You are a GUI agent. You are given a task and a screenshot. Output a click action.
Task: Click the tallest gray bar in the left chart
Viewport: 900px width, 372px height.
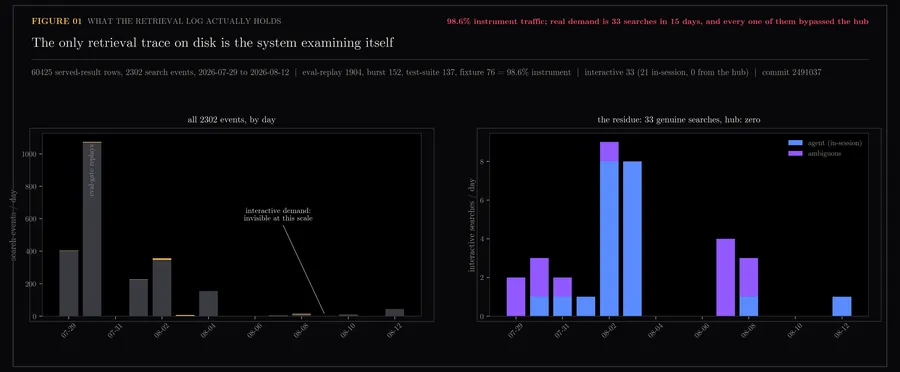tap(92, 229)
